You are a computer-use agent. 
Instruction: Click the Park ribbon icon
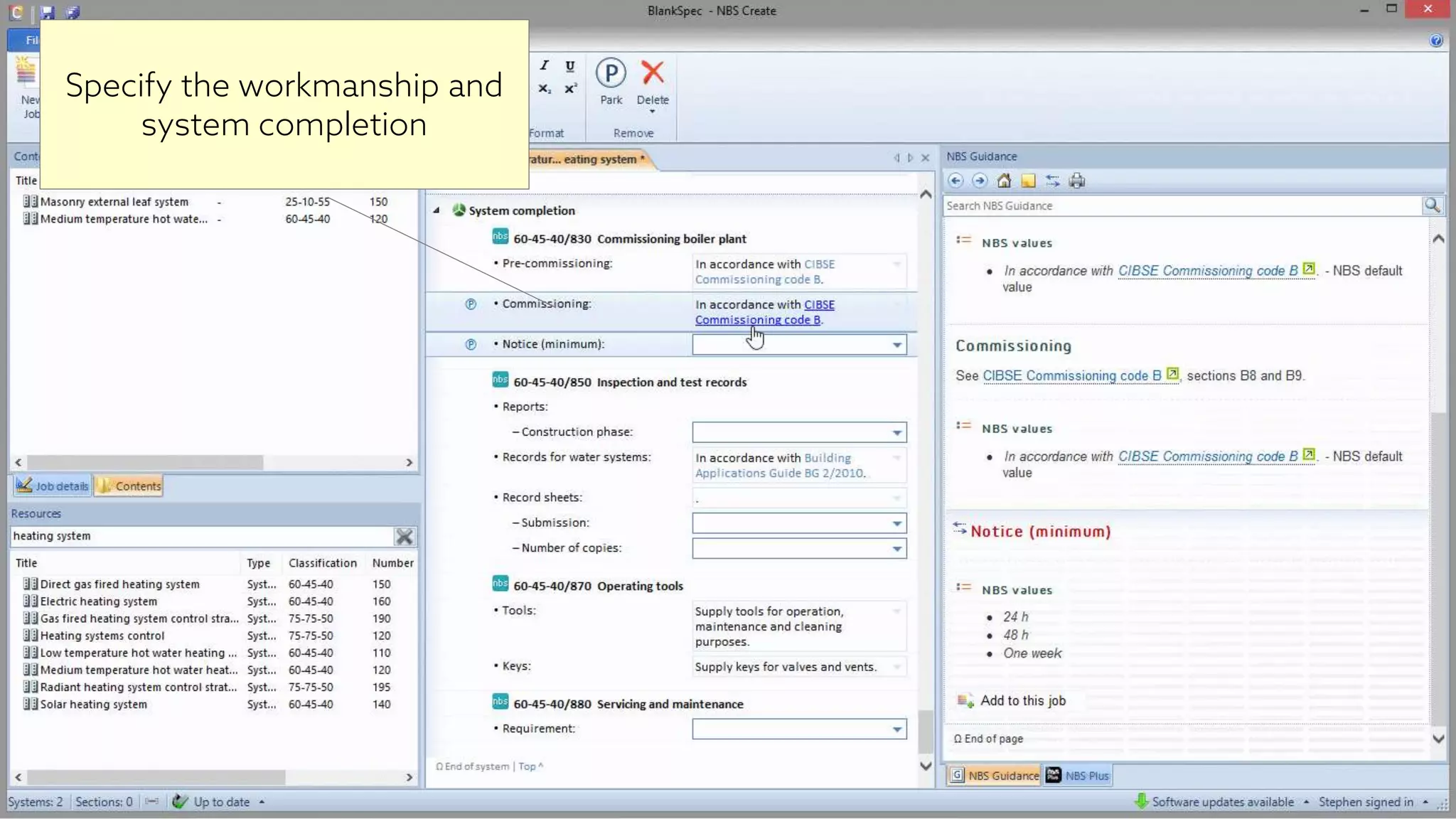pyautogui.click(x=611, y=74)
